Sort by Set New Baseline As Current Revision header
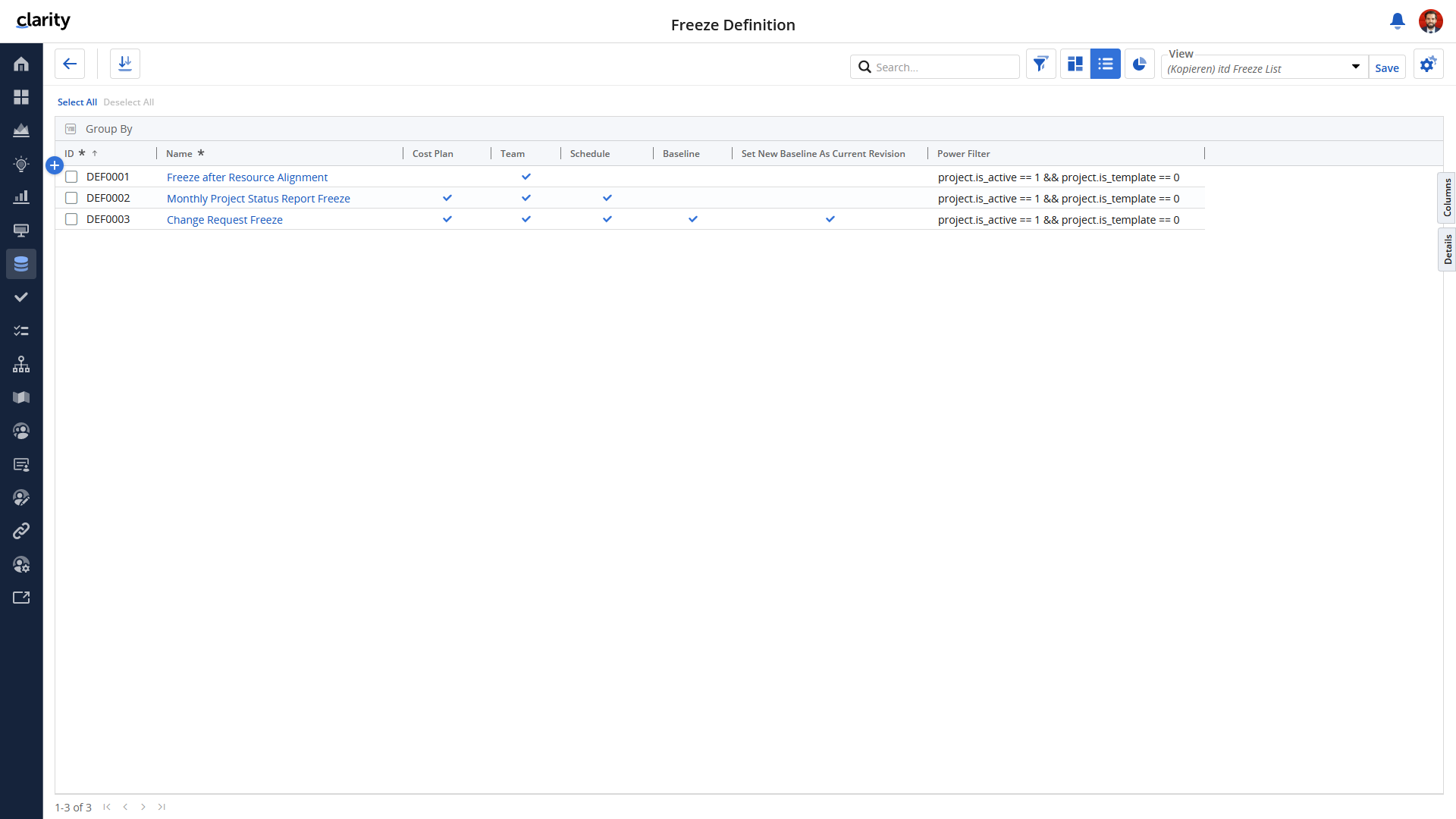Screen dimensions: 1456x819 (823, 153)
